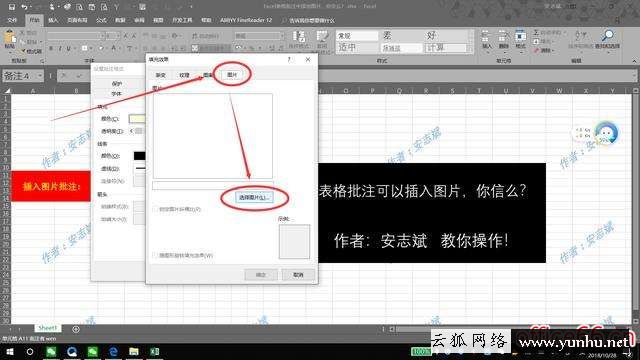
Task: Click the Help question mark in Fill Effects dialog
Action: click(290, 60)
